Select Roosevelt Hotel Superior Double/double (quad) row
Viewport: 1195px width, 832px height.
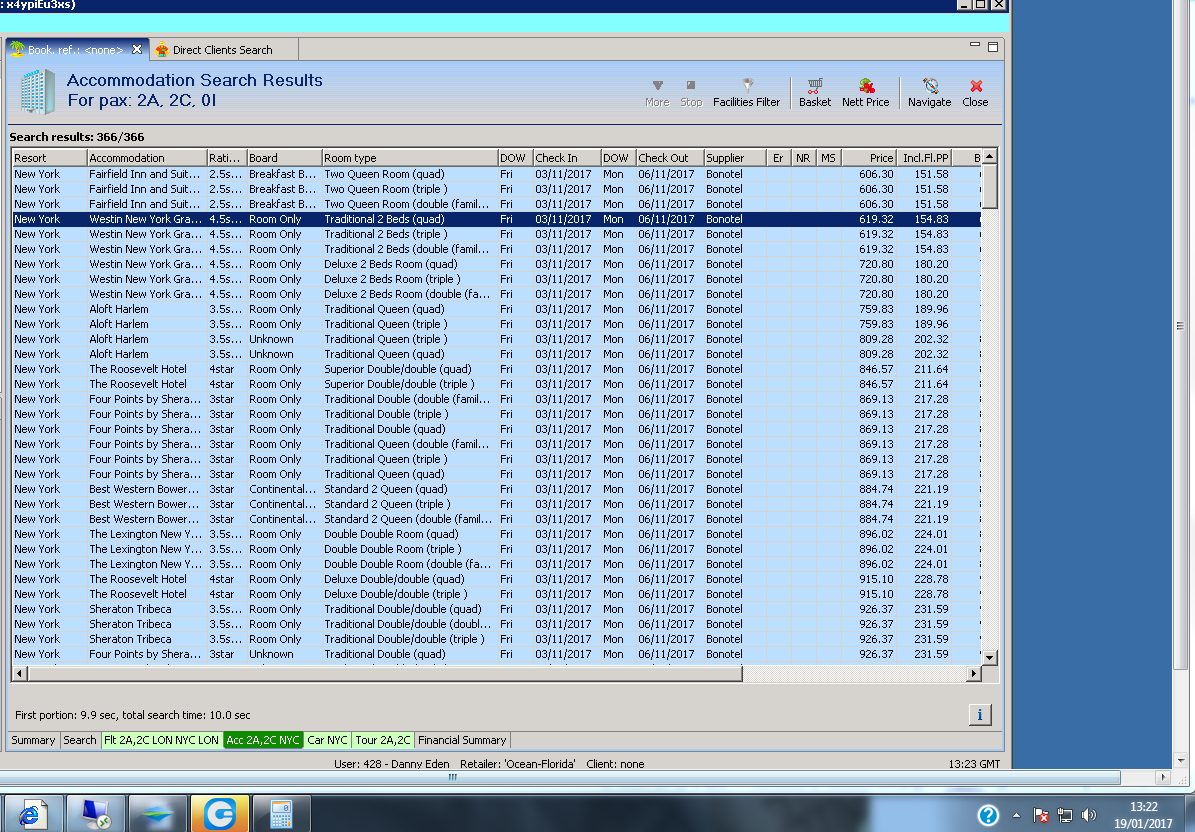point(496,369)
